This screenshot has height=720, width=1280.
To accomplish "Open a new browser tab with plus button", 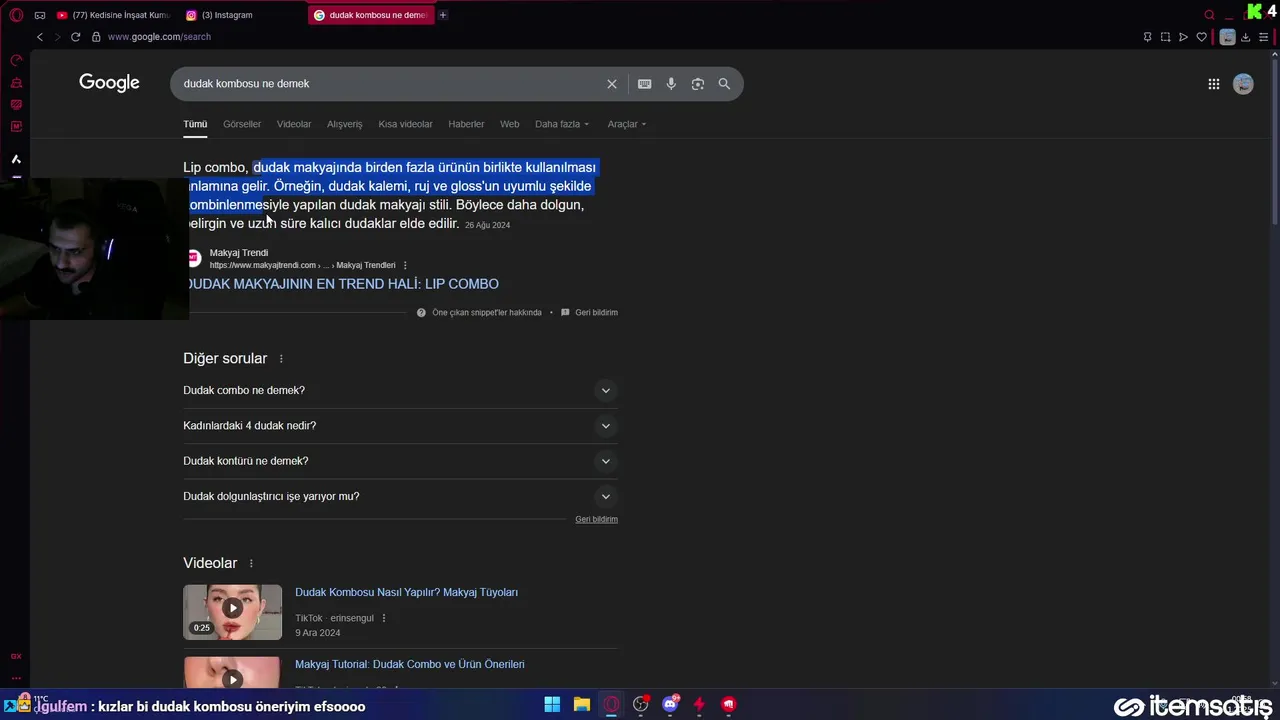I will (443, 15).
